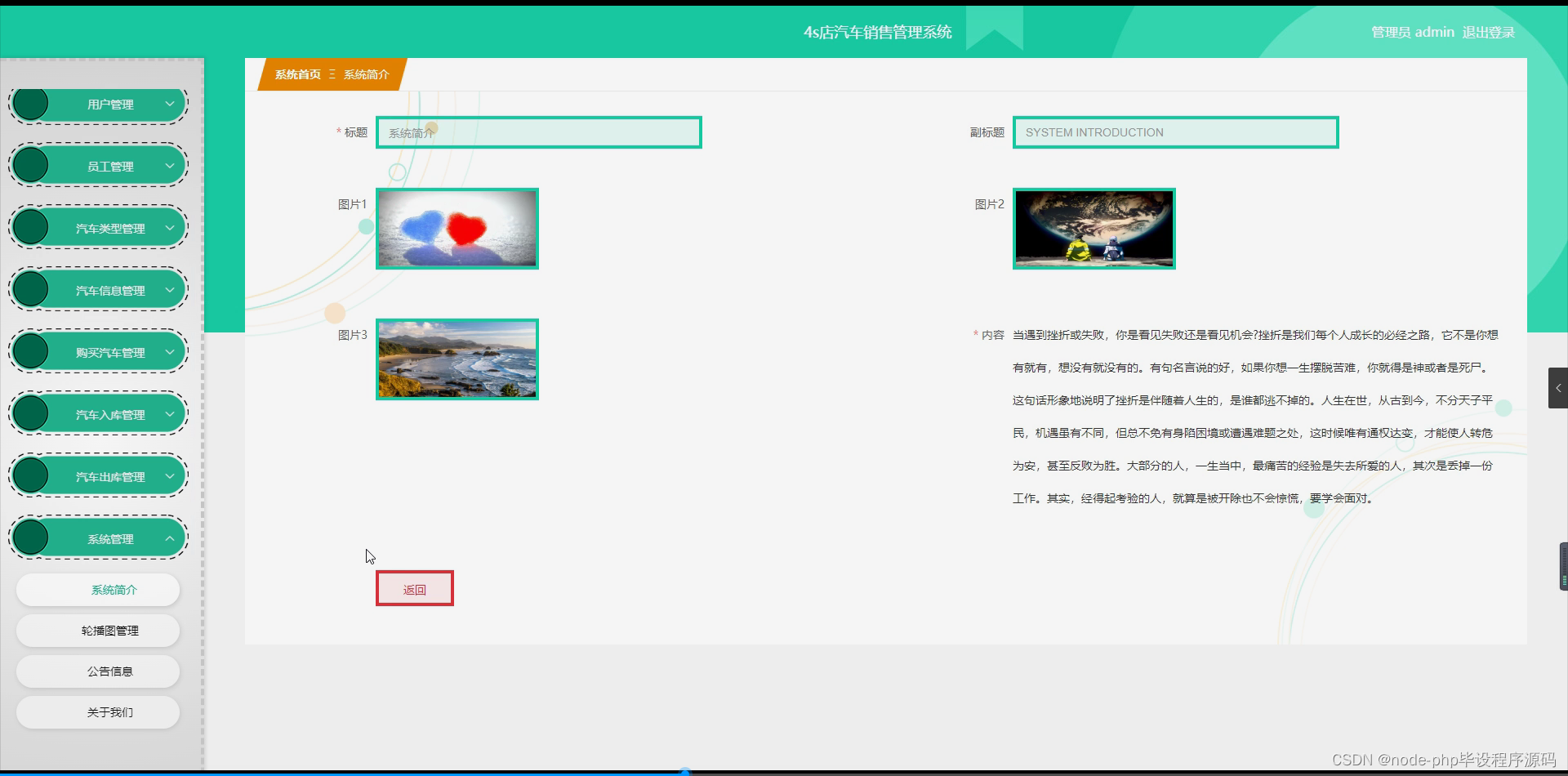Expand the 用户管理 menu chevron

170,104
